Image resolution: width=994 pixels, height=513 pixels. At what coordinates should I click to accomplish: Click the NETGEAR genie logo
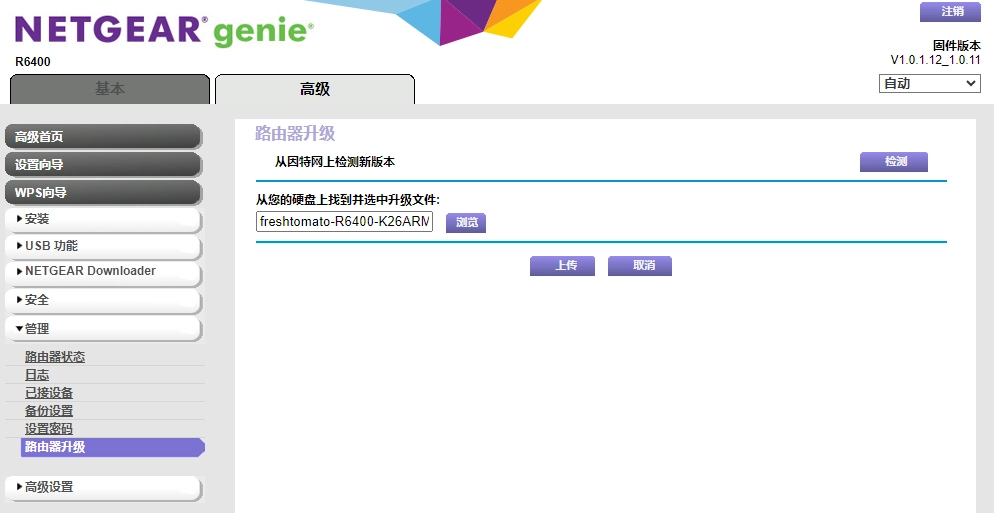click(164, 31)
